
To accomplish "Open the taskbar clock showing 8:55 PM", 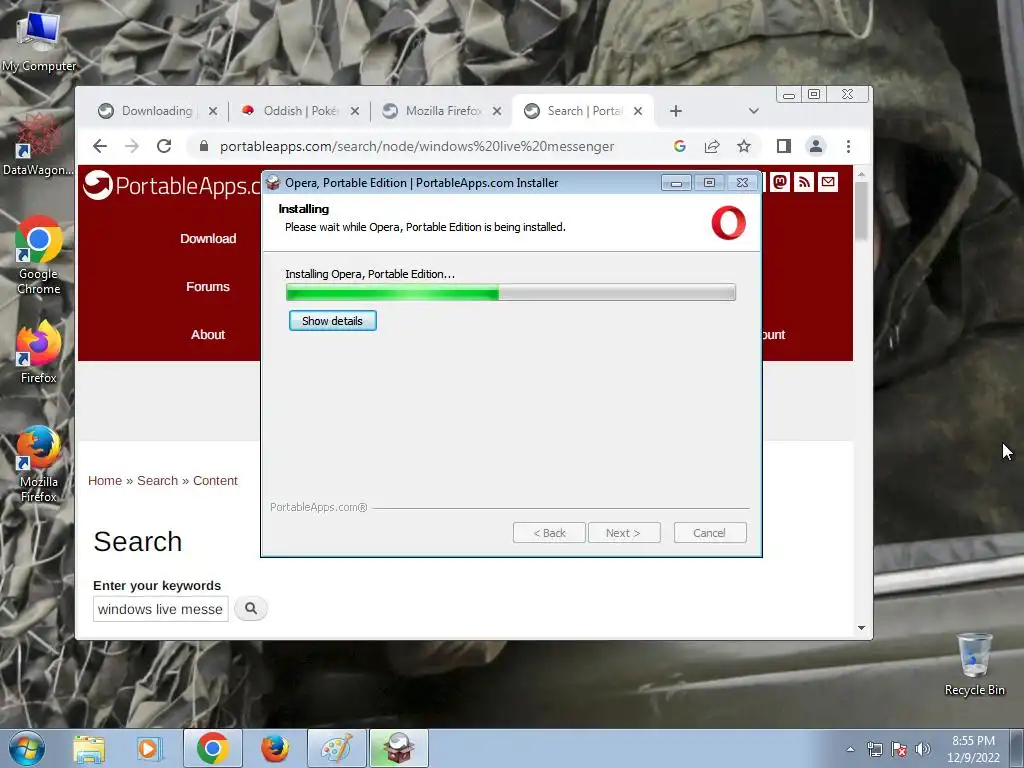I will pos(973,748).
